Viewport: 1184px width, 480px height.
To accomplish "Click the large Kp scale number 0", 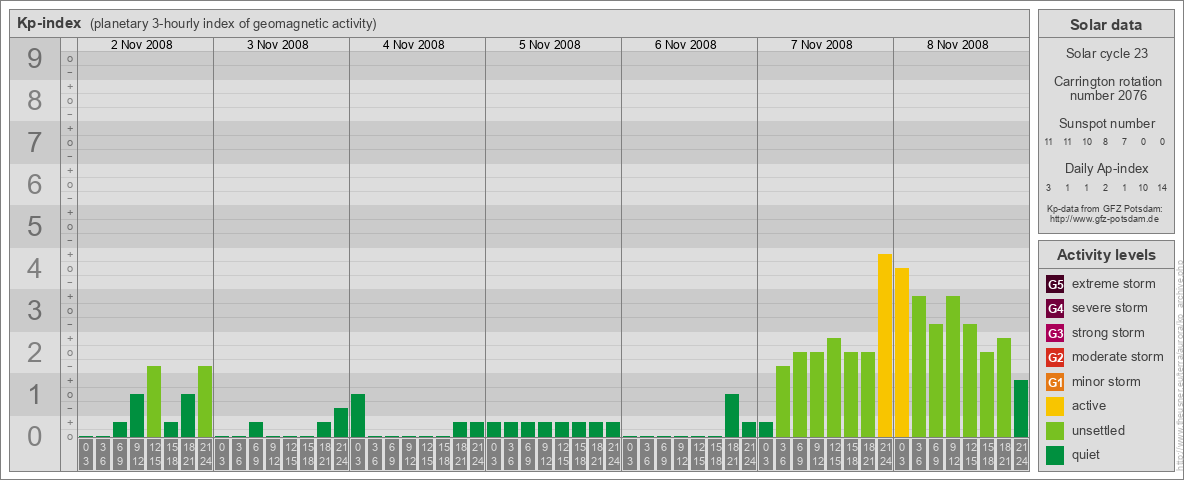I will [35, 436].
